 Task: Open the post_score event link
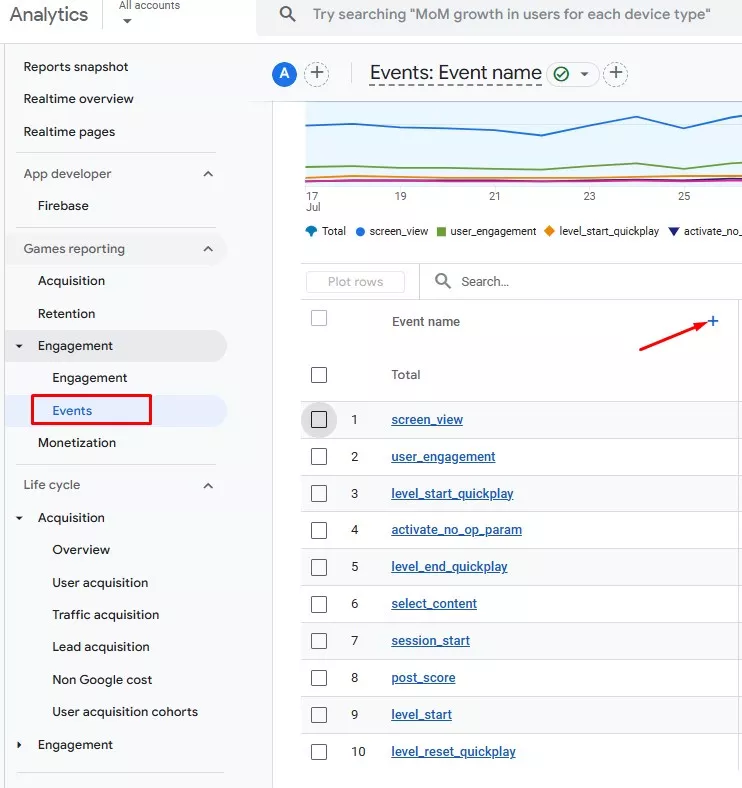tap(423, 678)
